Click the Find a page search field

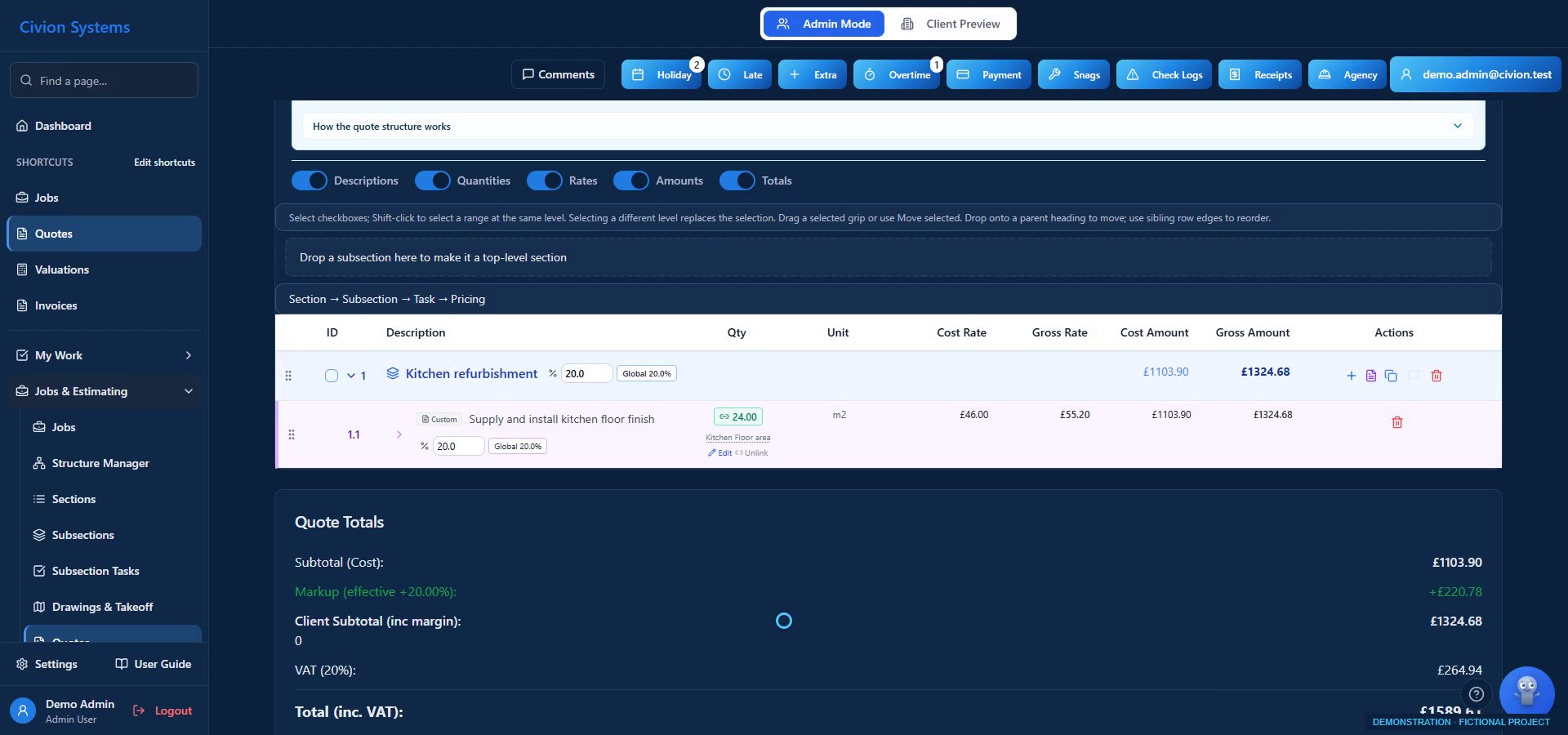click(105, 80)
